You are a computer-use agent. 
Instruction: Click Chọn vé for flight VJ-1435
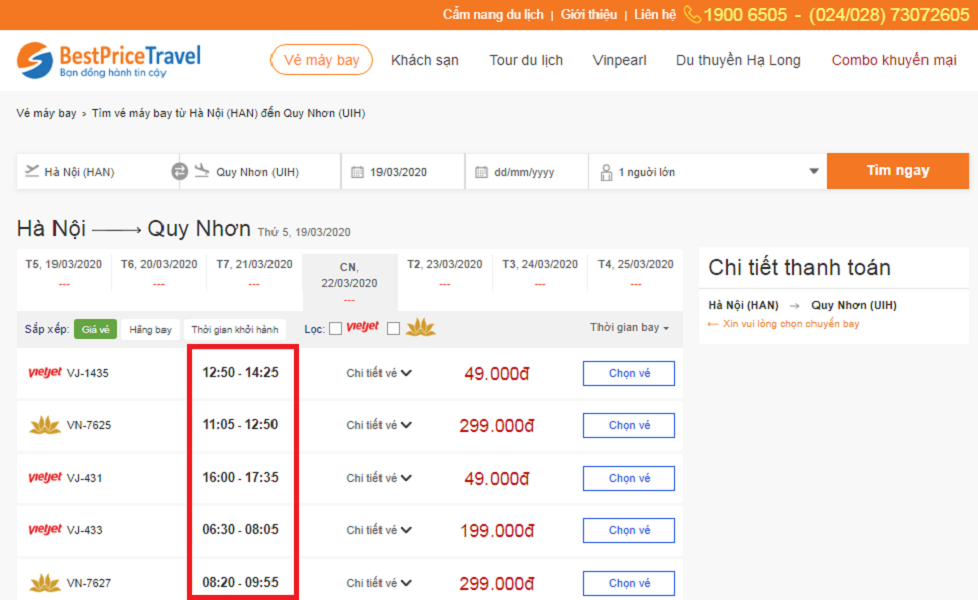pyautogui.click(x=629, y=373)
